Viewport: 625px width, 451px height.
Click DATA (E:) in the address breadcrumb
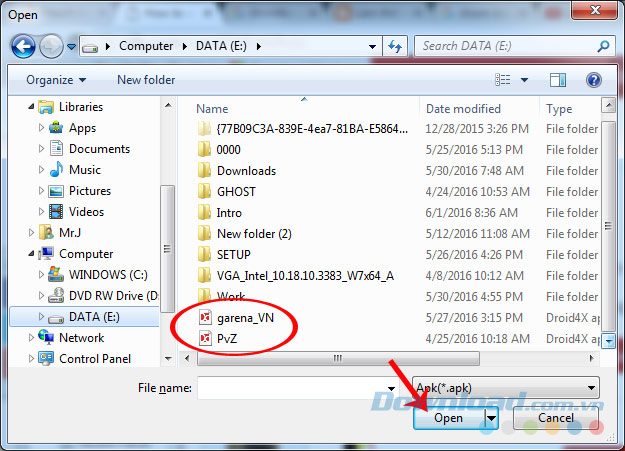coord(221,46)
